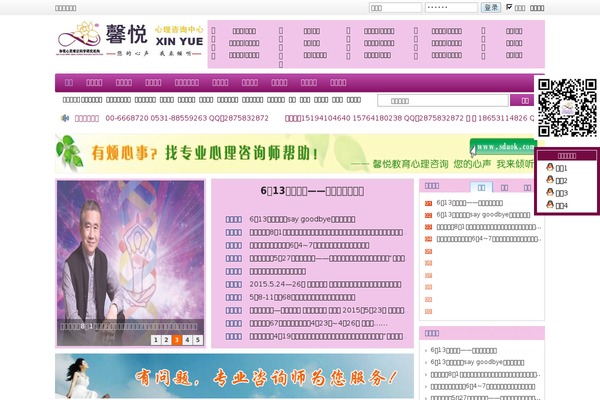Open center list article containing 'say goodbye'
Viewport: 600px width, 400px height.
pos(302,219)
